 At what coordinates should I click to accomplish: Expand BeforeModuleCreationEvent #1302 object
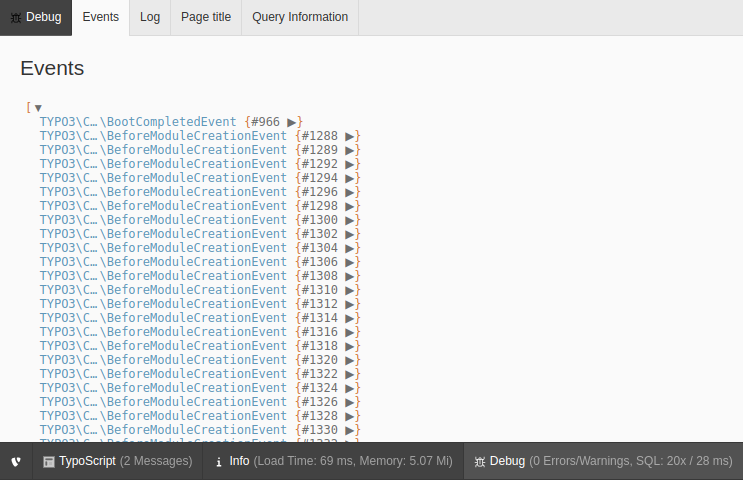click(350, 235)
